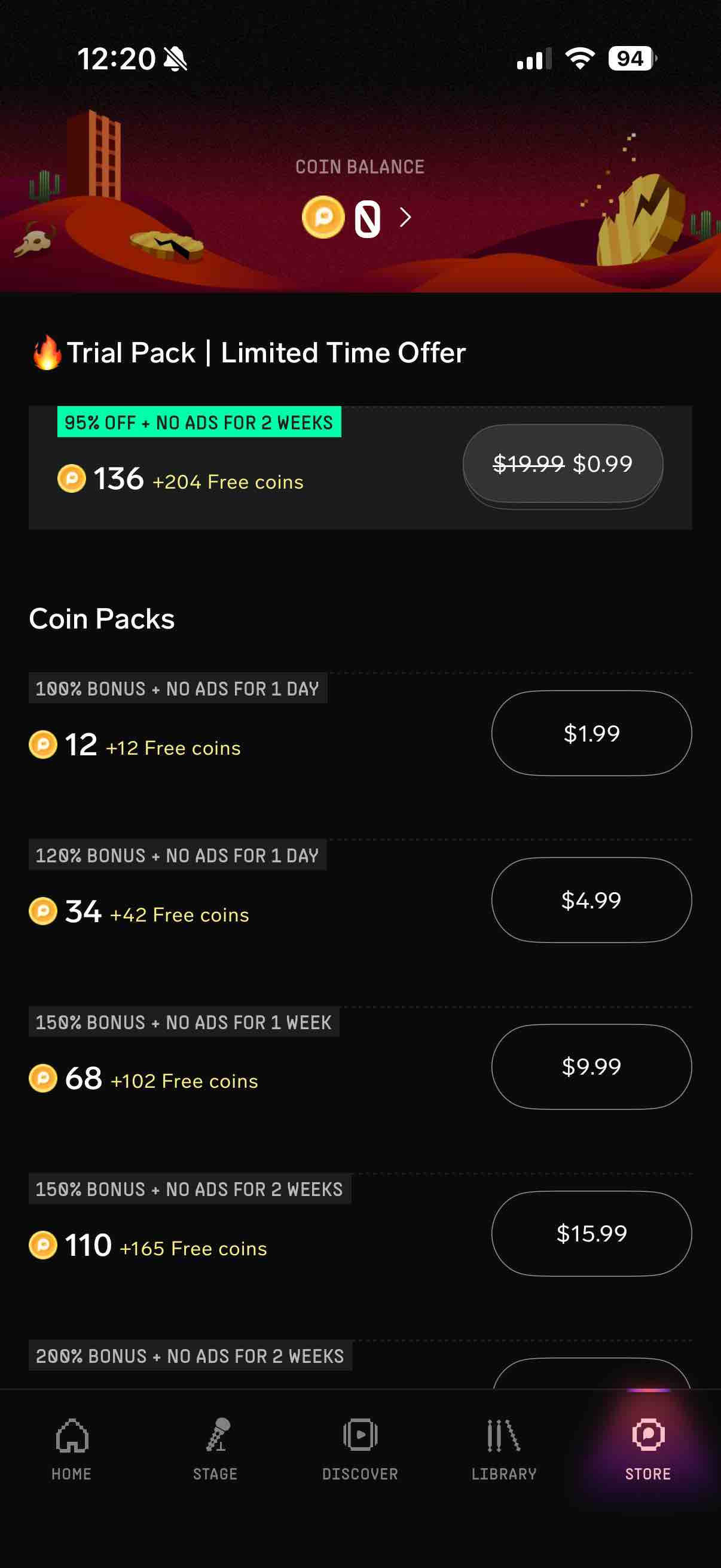
Task: Purchase 34 coin pack for $4.99
Action: [591, 899]
